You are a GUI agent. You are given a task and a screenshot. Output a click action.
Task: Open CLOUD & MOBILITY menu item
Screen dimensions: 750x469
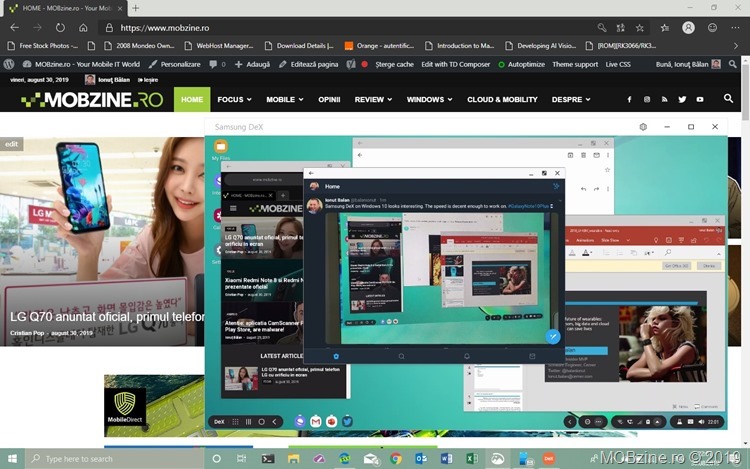click(502, 99)
